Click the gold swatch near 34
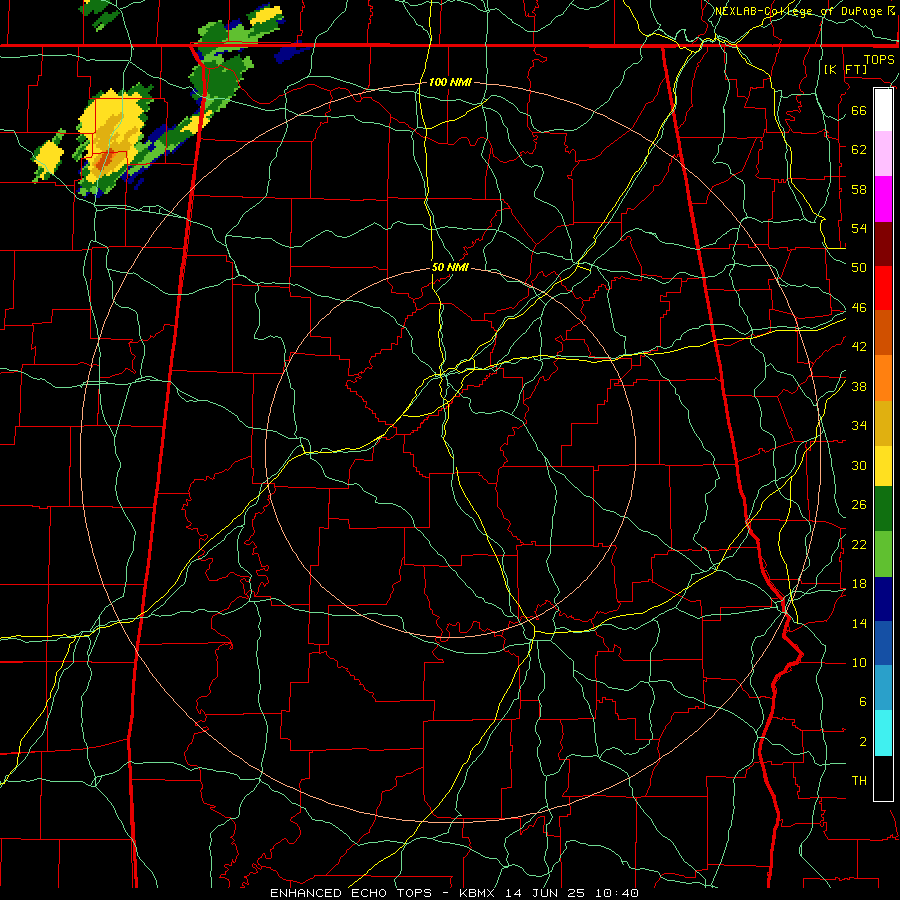This screenshot has width=900, height=900. pos(883,423)
